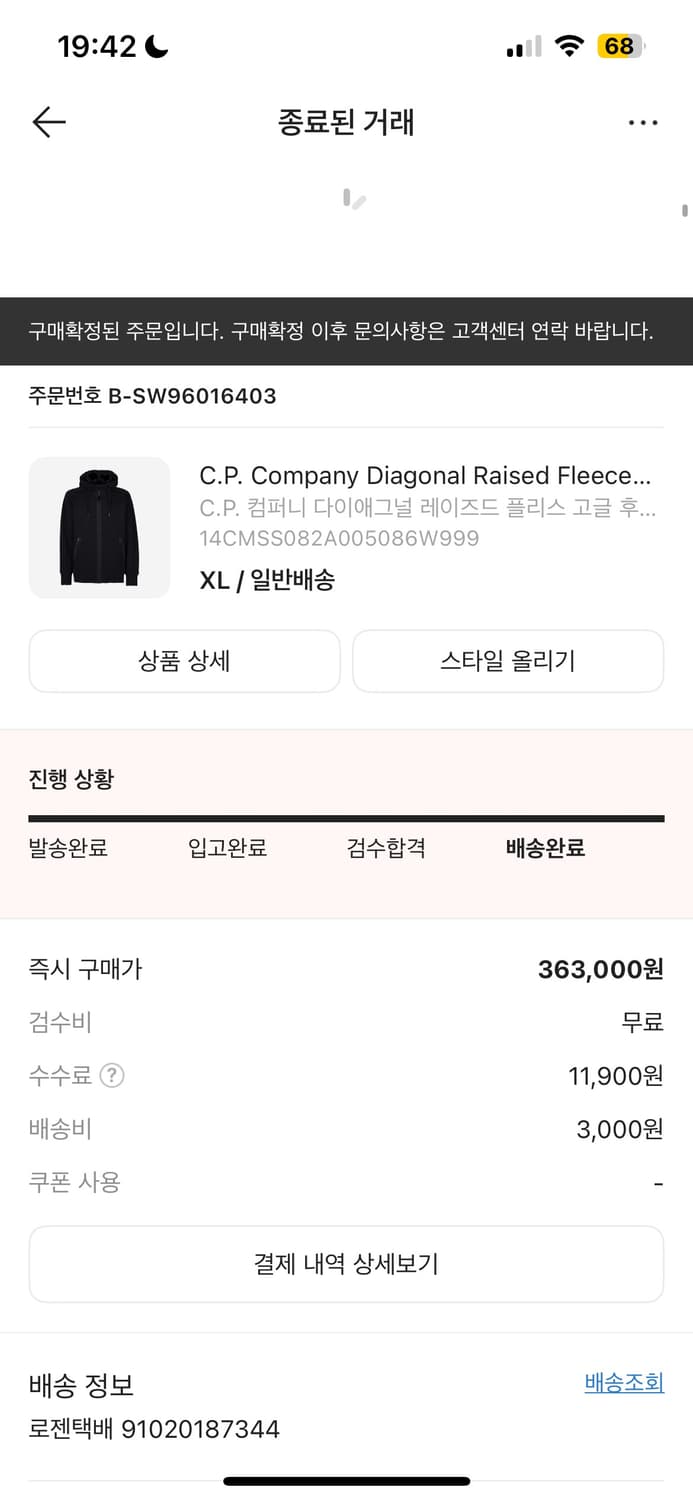The height and width of the screenshot is (1500, 693).
Task: Click the C.P. Company product title
Action: pos(428,475)
